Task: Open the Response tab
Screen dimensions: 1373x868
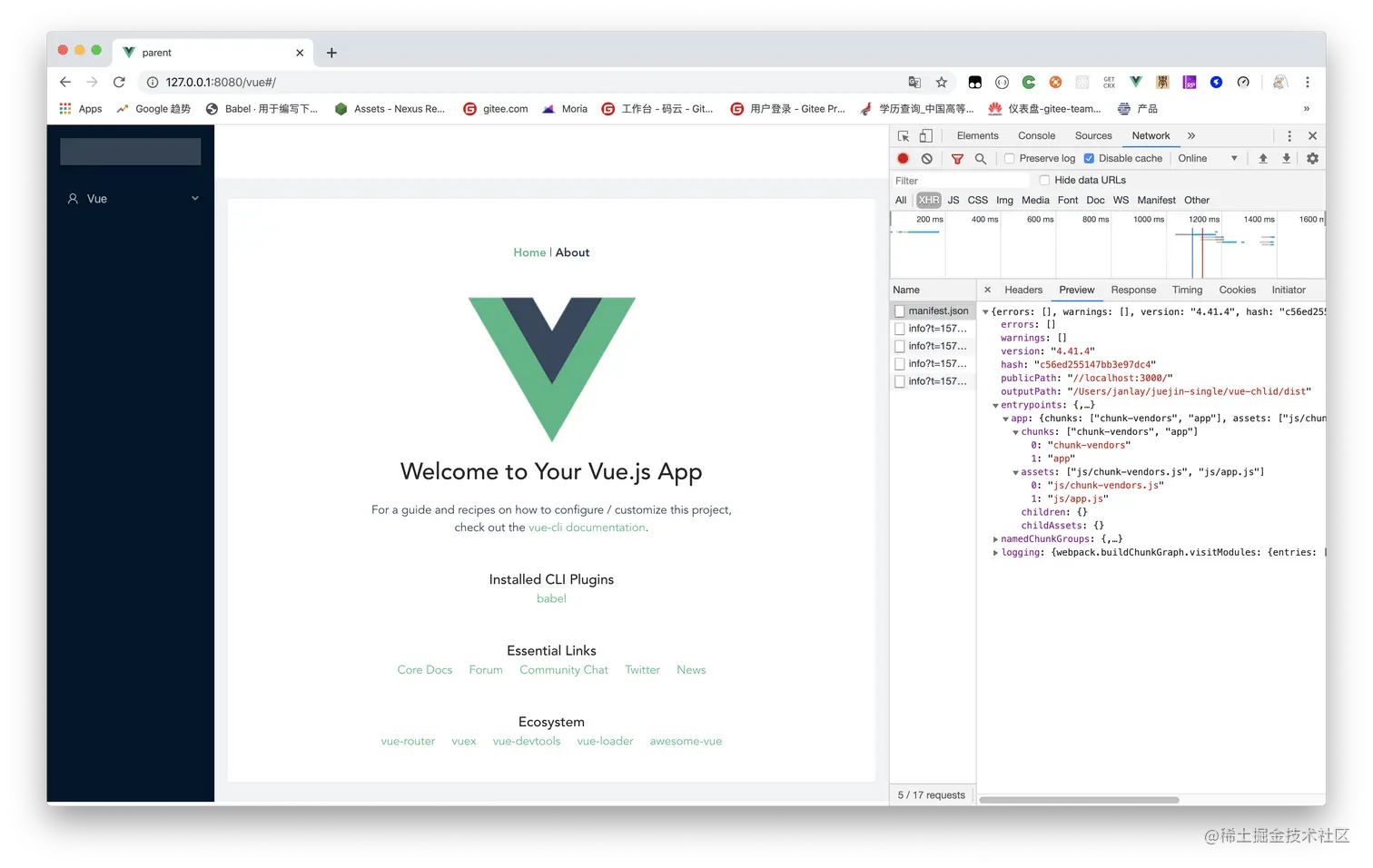Action: coord(1133,290)
